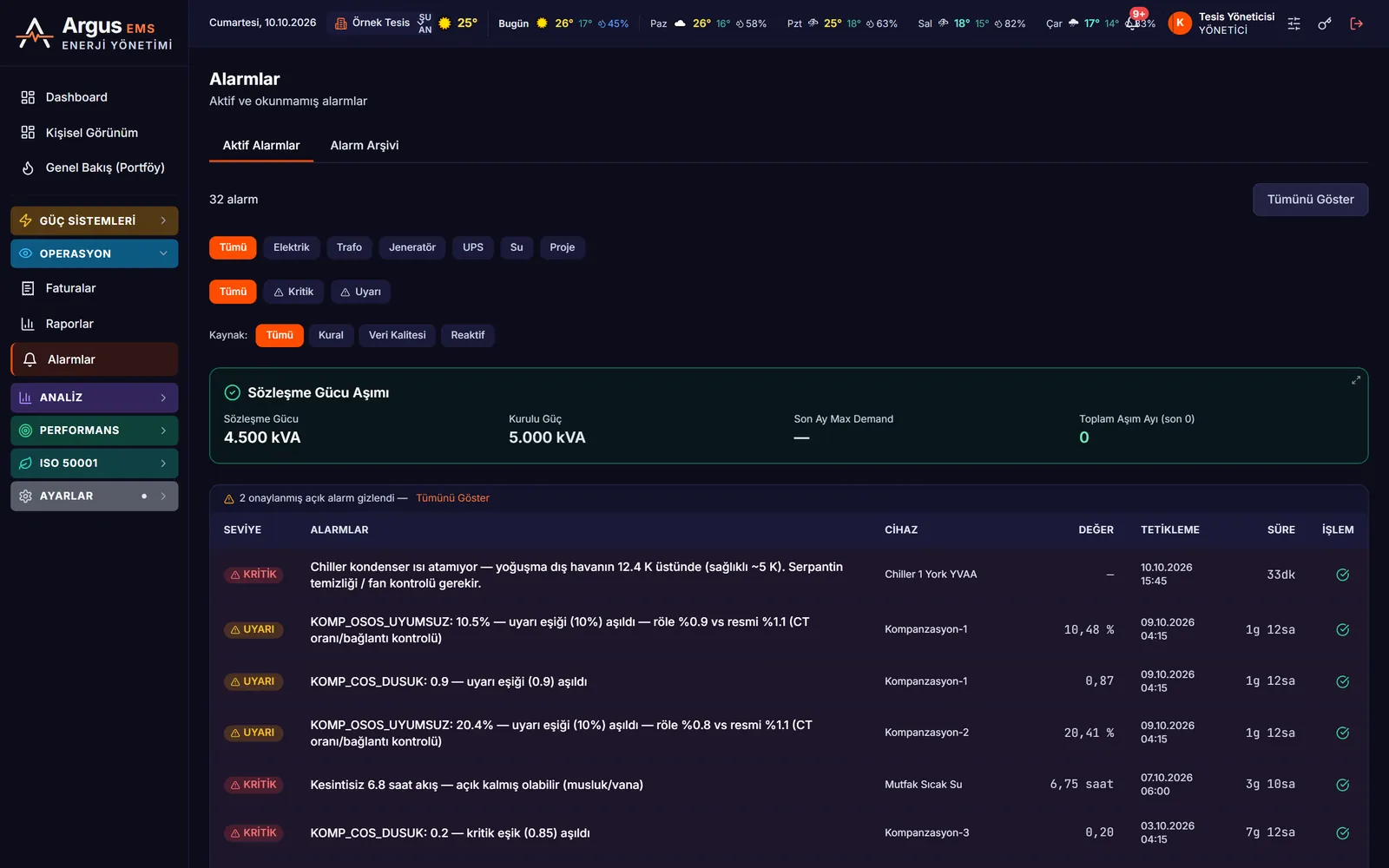Click the key icon in header
The image size is (1389, 868).
pos(1325,23)
